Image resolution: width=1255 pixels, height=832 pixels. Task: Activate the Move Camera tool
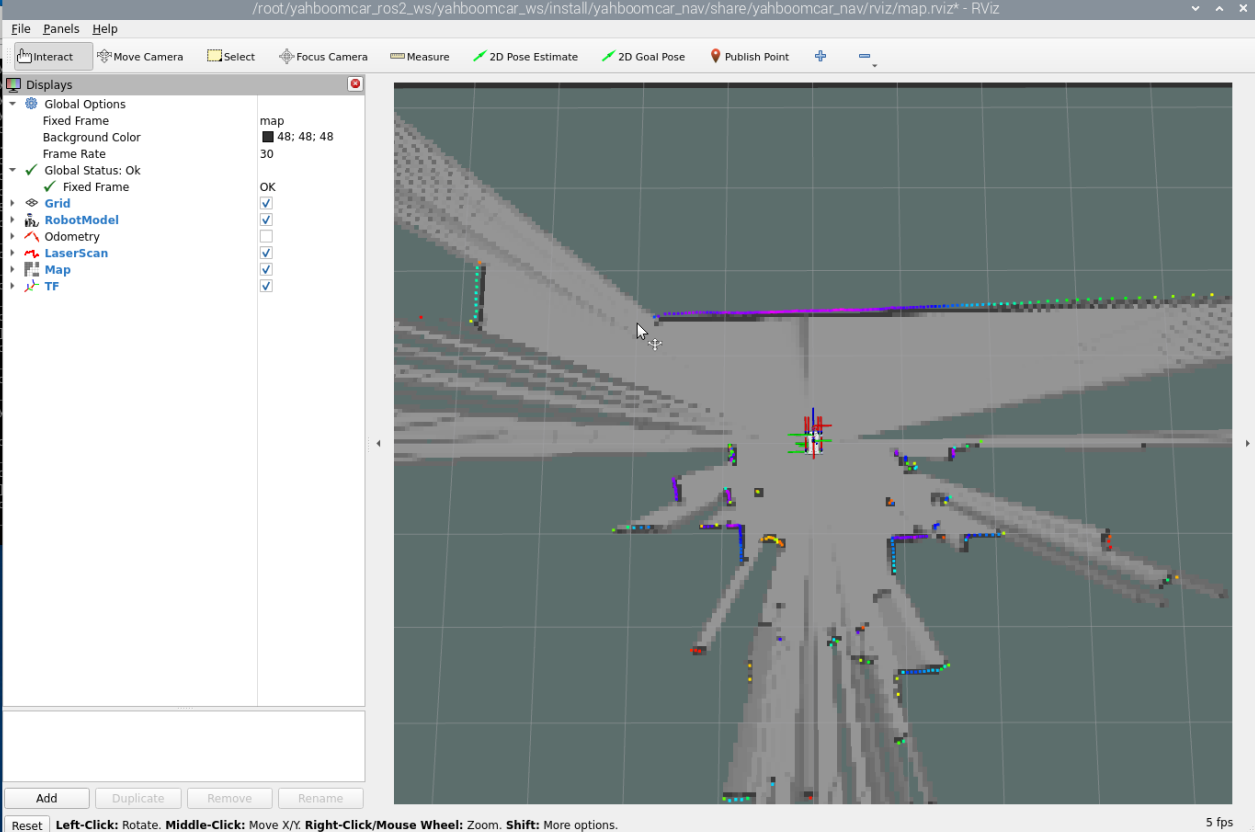pos(140,57)
